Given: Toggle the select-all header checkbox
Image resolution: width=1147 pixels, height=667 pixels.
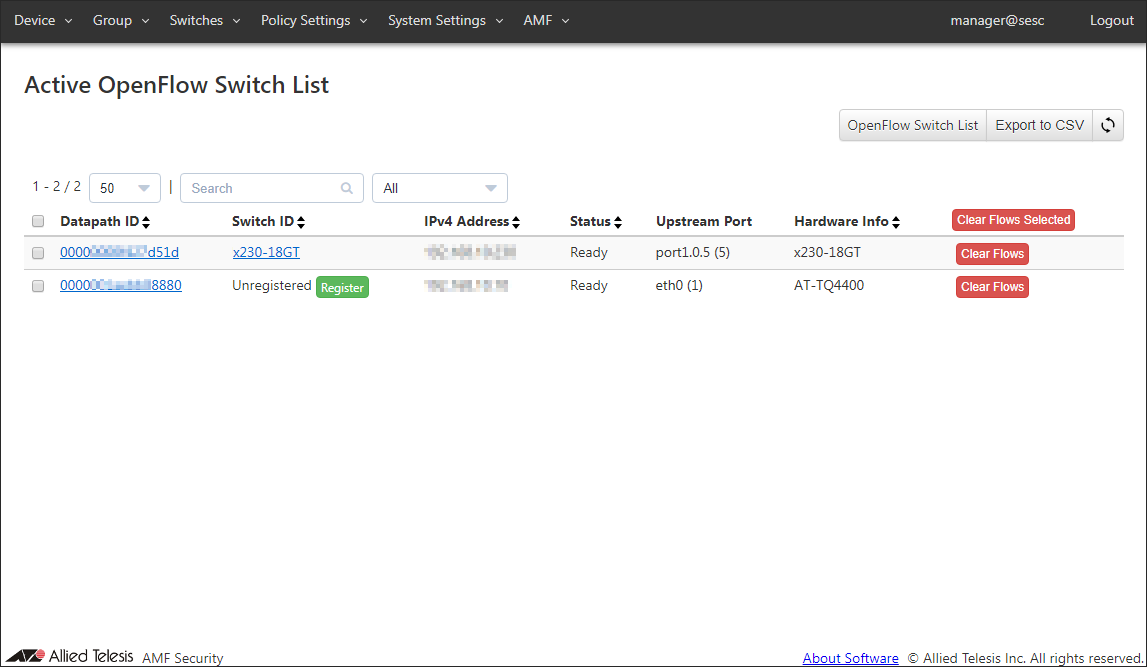Looking at the screenshot, I should pyautogui.click(x=38, y=221).
